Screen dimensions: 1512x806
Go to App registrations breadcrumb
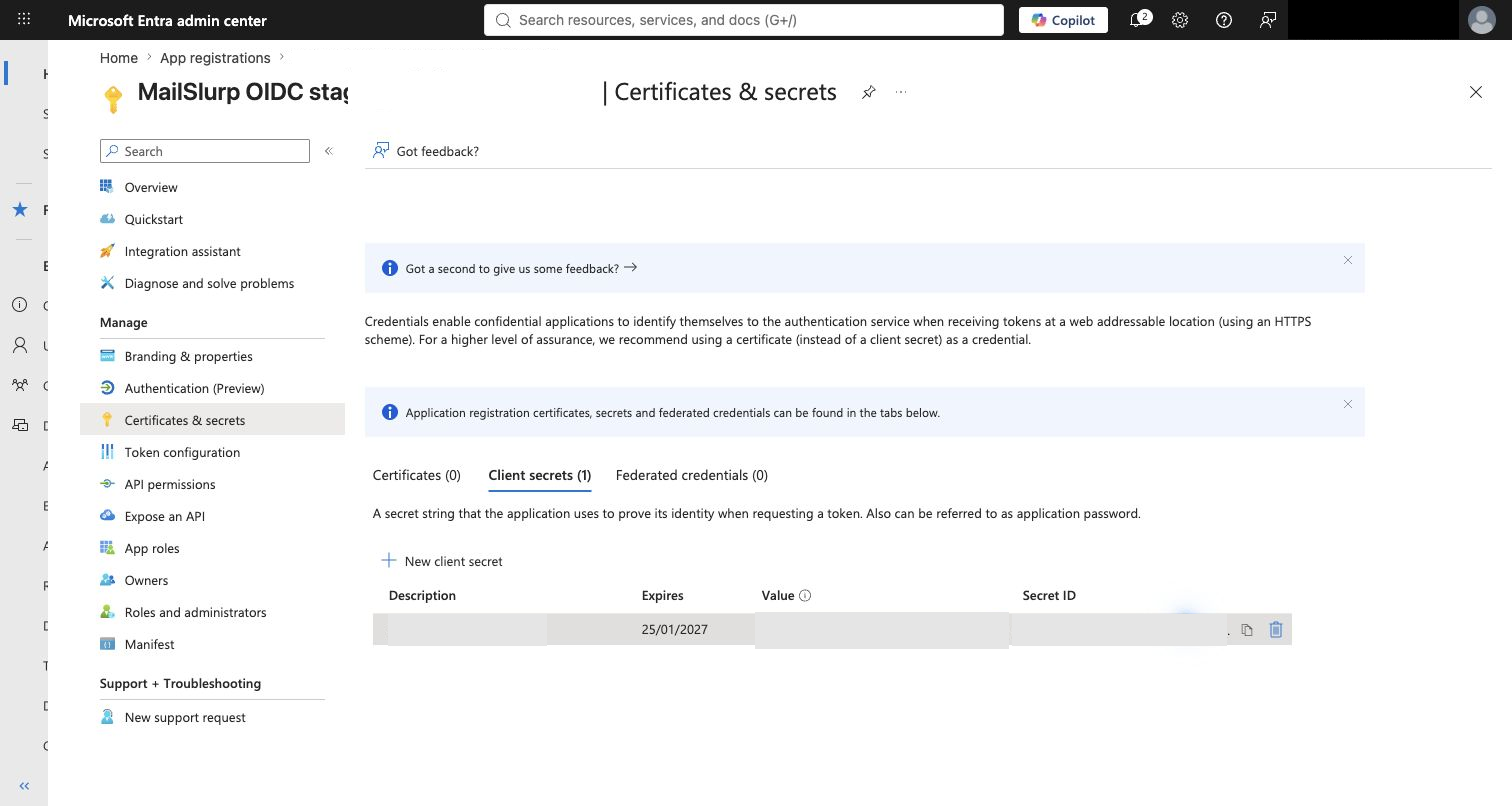[x=215, y=58]
